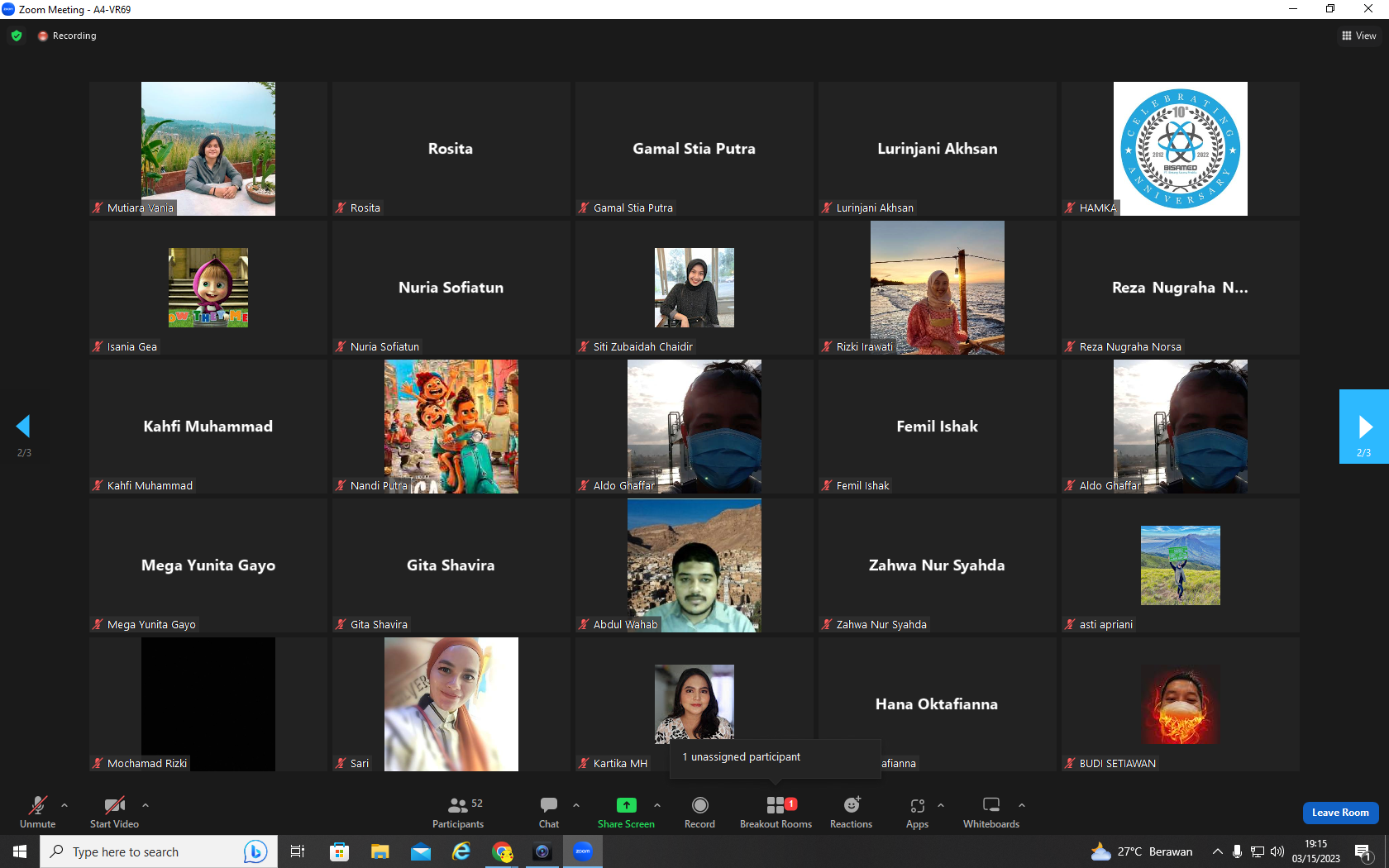Image resolution: width=1389 pixels, height=868 pixels.
Task: Click the Gita Shavira name tile
Action: click(451, 565)
